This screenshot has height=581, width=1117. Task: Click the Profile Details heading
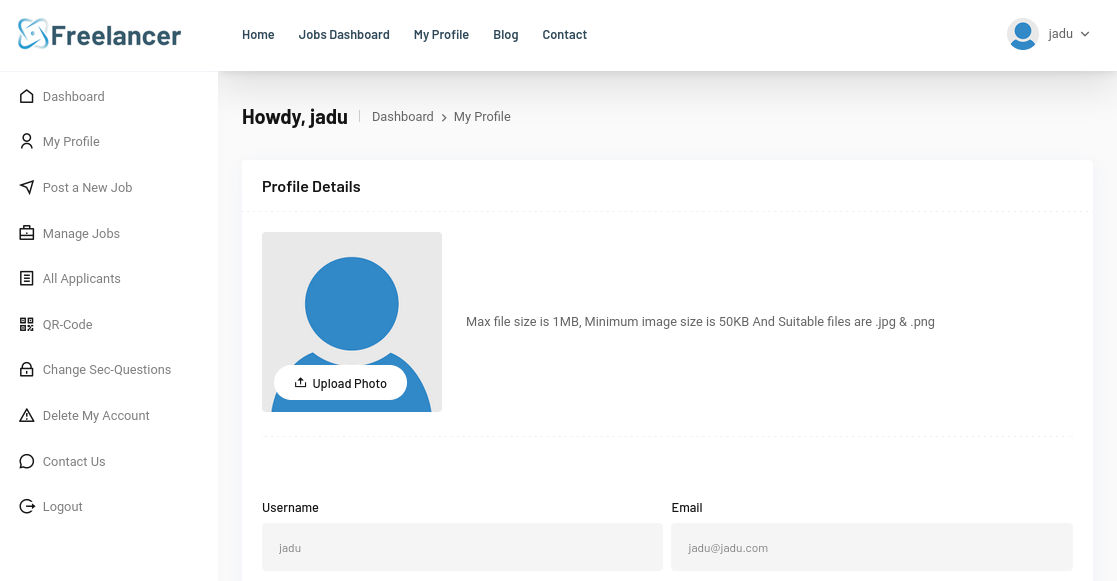pyautogui.click(x=311, y=187)
